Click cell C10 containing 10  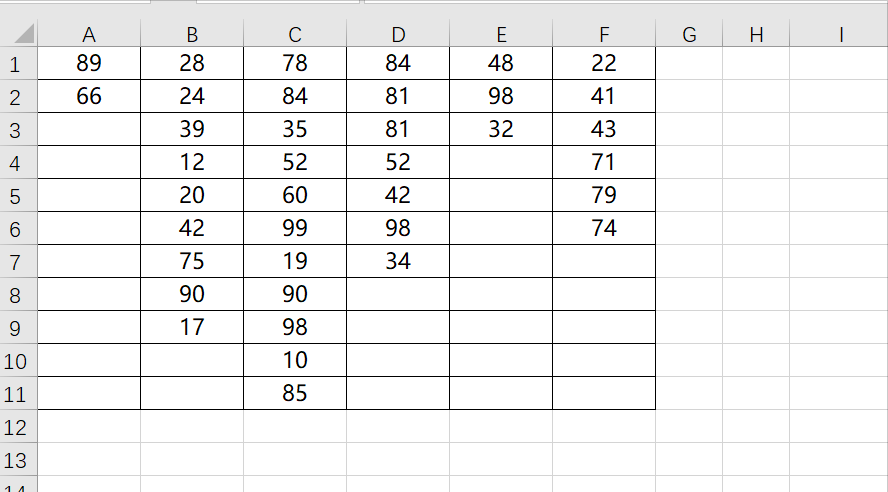pyautogui.click(x=295, y=360)
